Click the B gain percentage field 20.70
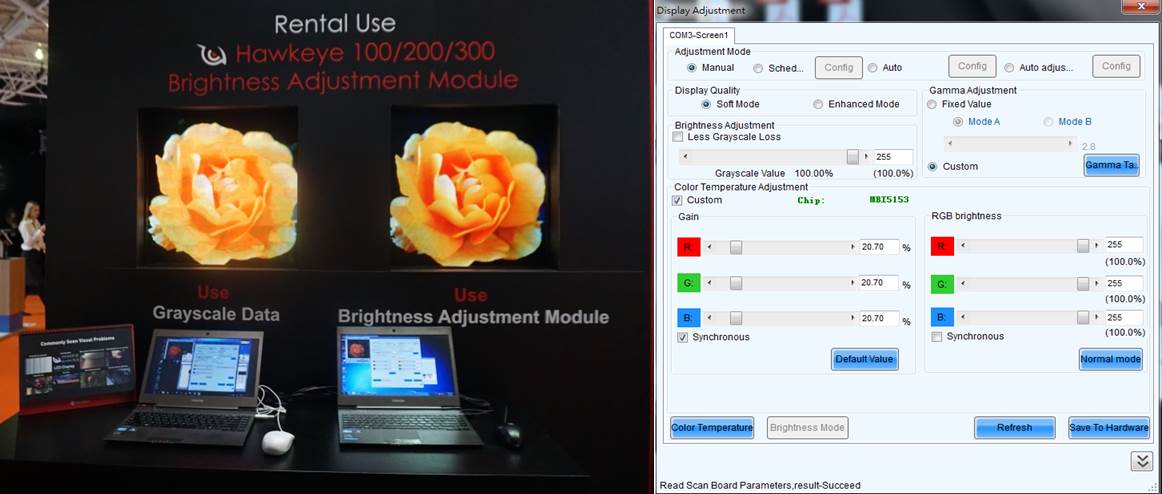Screen dimensions: 1162x494 tap(879, 318)
